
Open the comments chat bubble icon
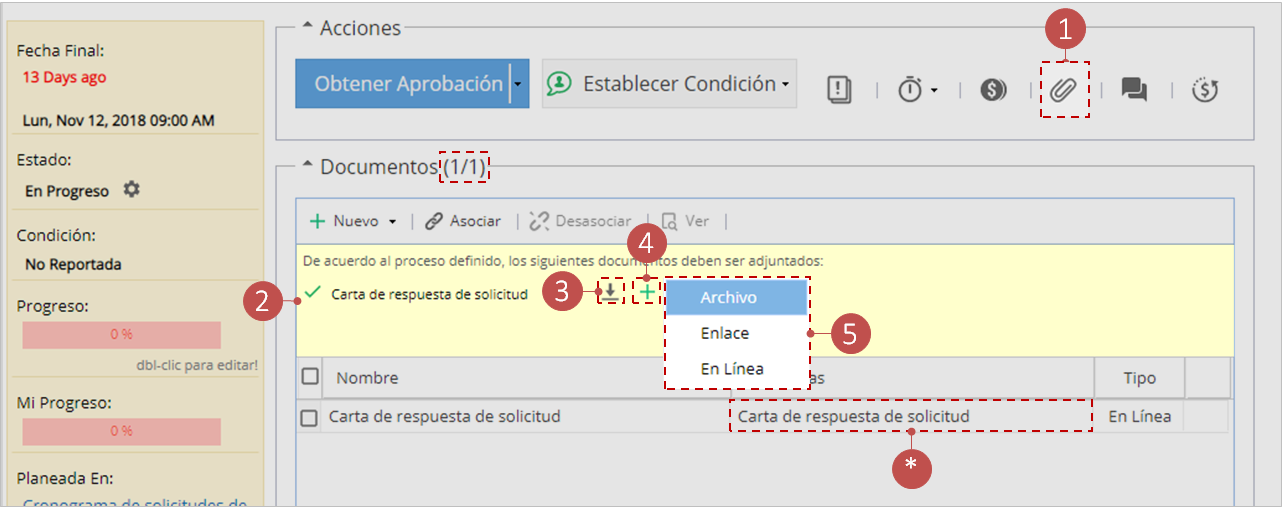tap(1134, 89)
